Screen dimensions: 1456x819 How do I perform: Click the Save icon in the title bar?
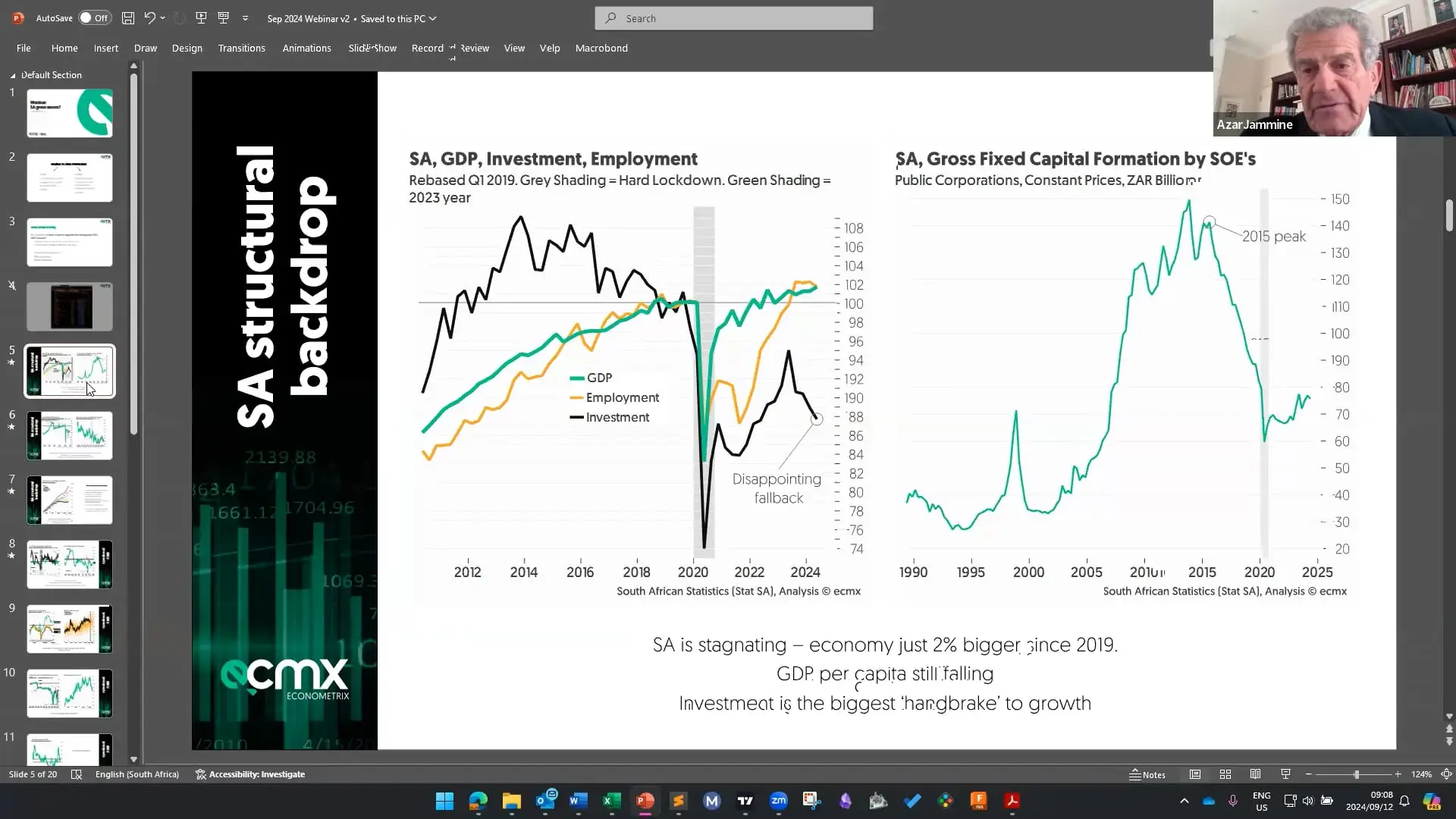tap(128, 18)
